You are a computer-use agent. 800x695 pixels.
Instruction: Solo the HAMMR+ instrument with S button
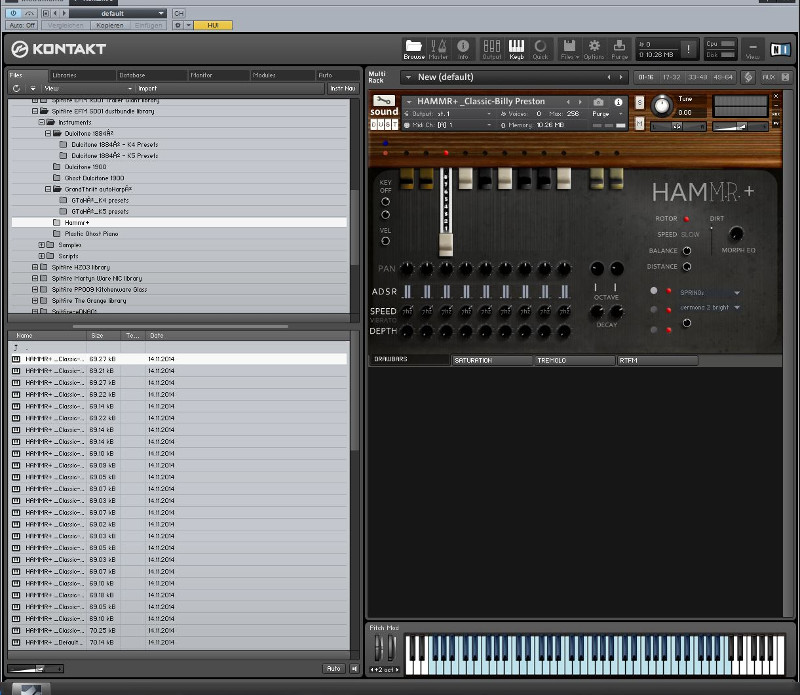click(x=639, y=102)
